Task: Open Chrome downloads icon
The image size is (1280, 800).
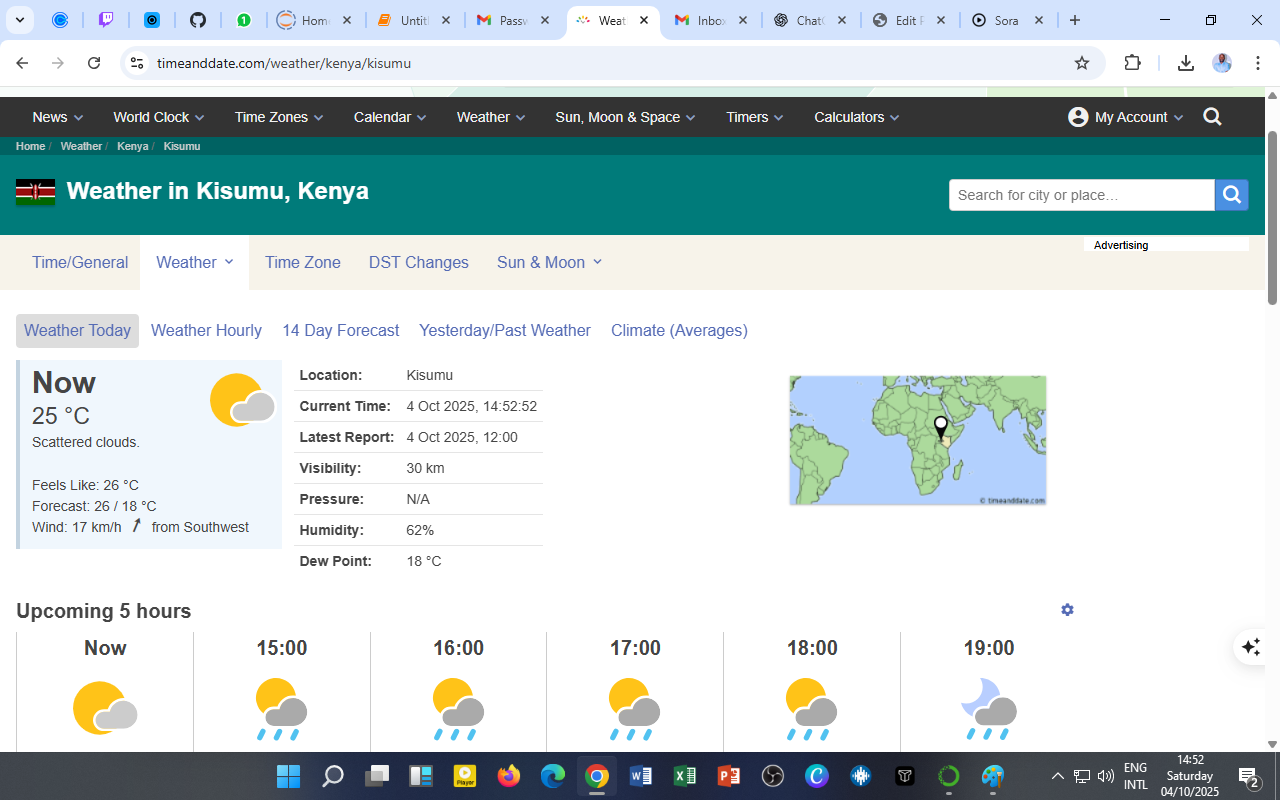Action: point(1185,63)
